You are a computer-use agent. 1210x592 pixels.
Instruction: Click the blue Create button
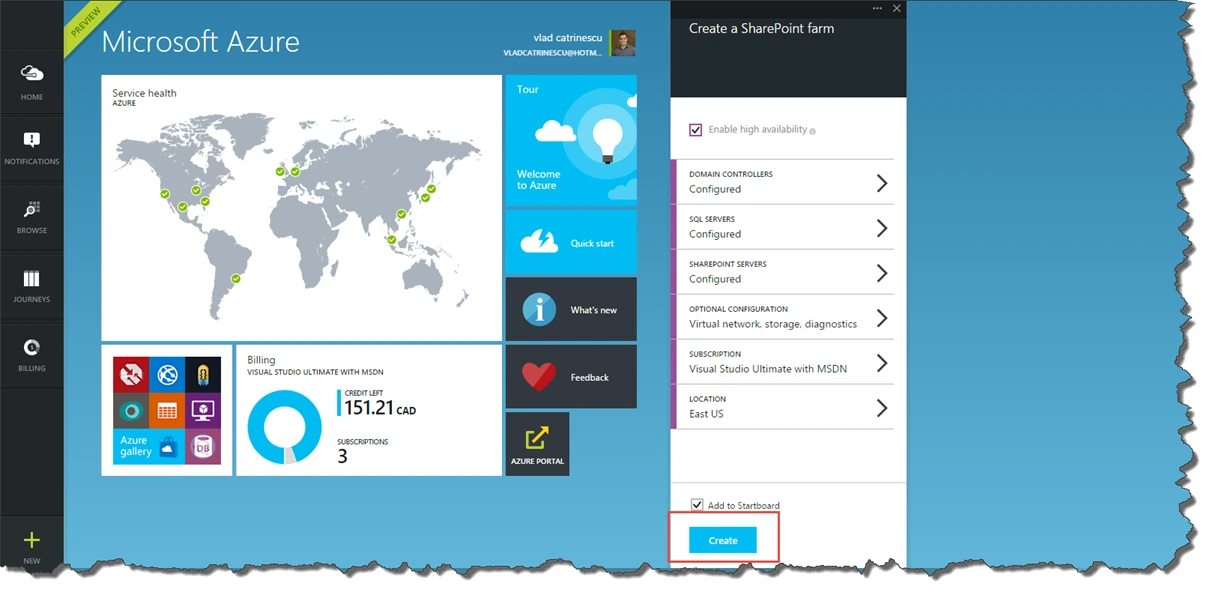coord(723,540)
